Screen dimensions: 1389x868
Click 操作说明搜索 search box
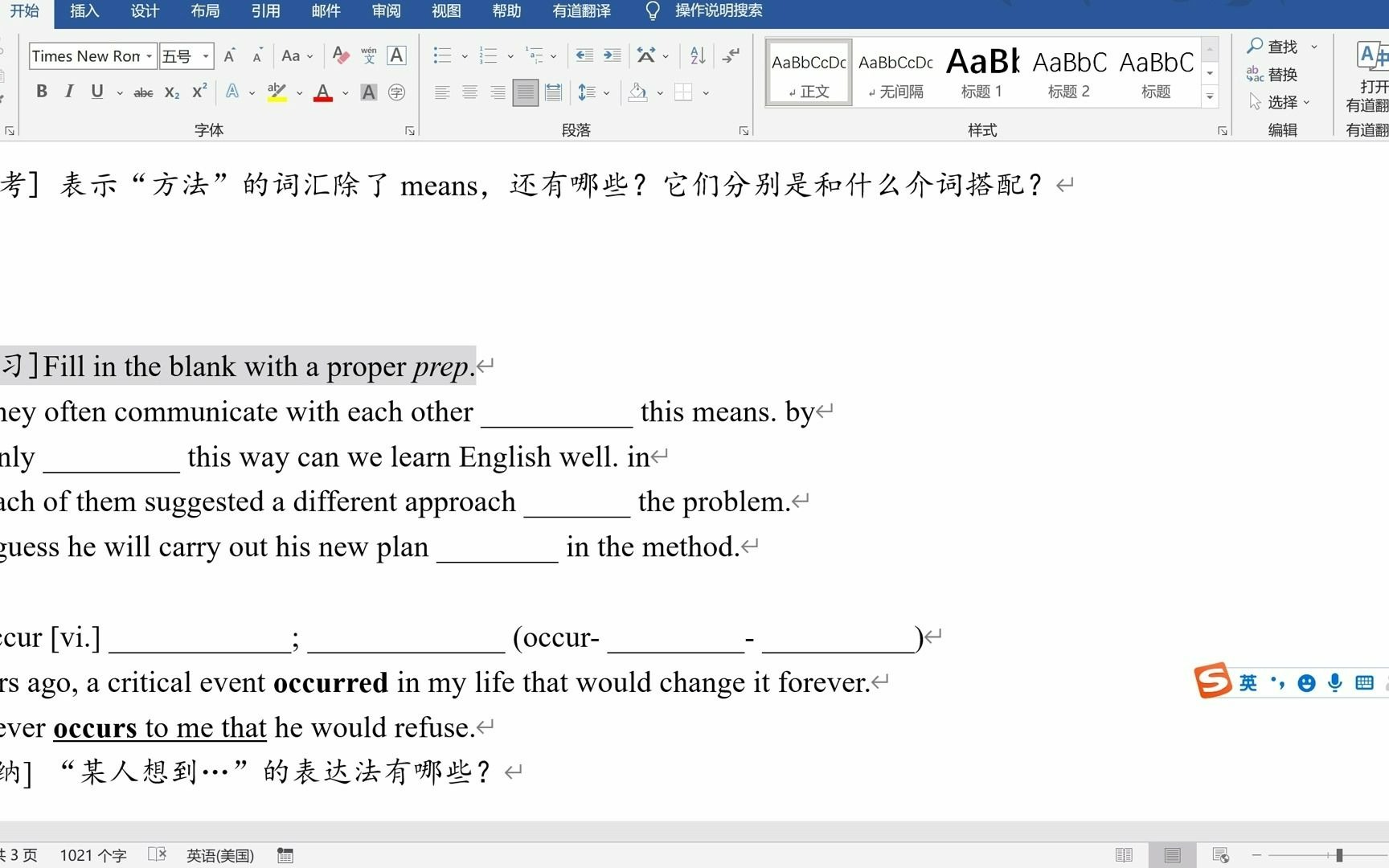pyautogui.click(x=718, y=11)
